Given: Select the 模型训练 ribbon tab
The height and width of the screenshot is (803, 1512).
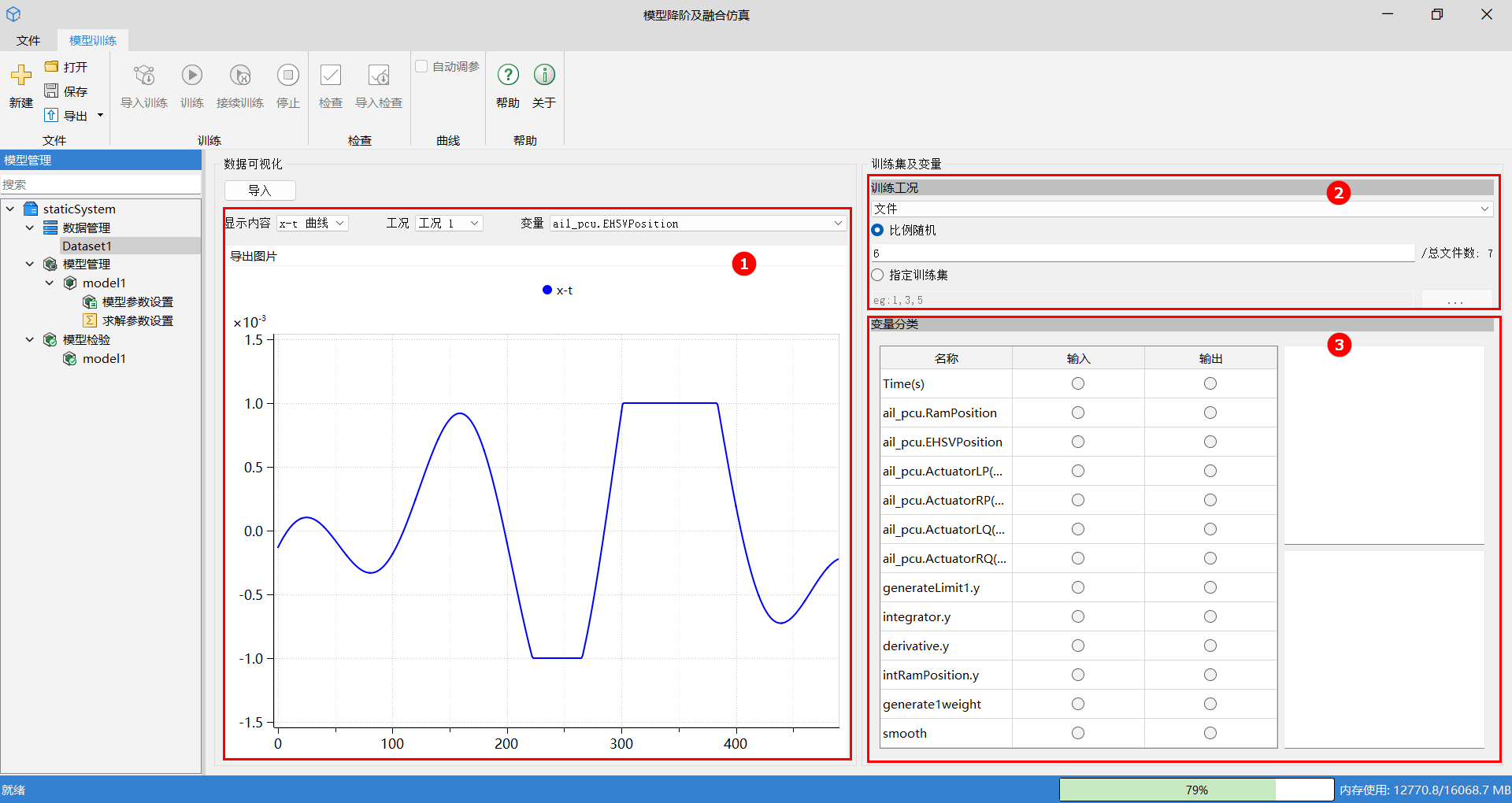Looking at the screenshot, I should [x=93, y=40].
